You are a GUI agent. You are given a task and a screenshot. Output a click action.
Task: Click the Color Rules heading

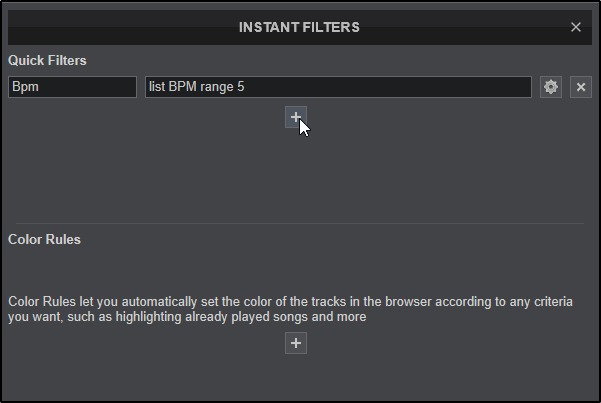click(x=44, y=240)
